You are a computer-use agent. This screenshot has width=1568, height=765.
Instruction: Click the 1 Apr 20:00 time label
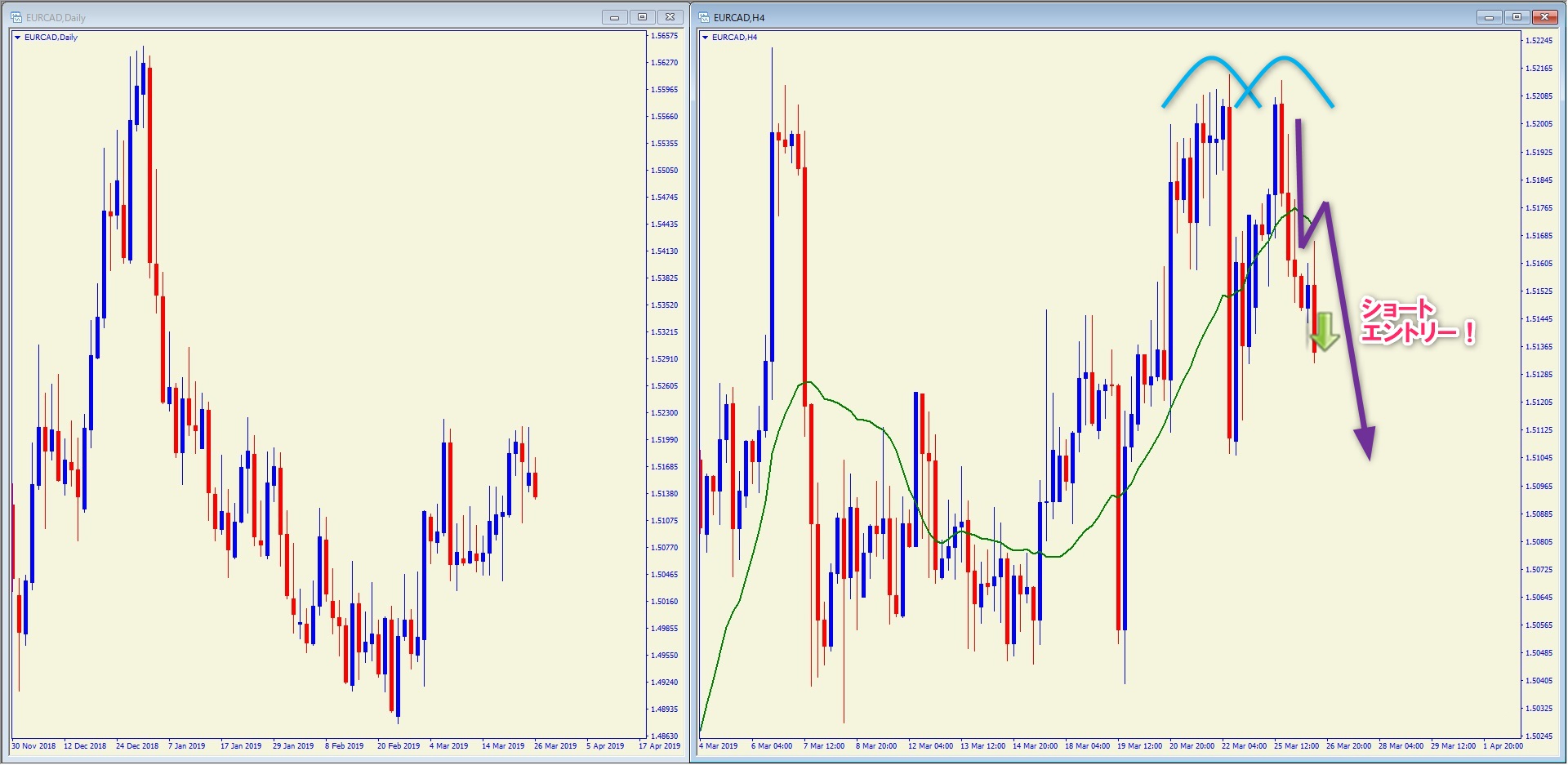(1503, 746)
